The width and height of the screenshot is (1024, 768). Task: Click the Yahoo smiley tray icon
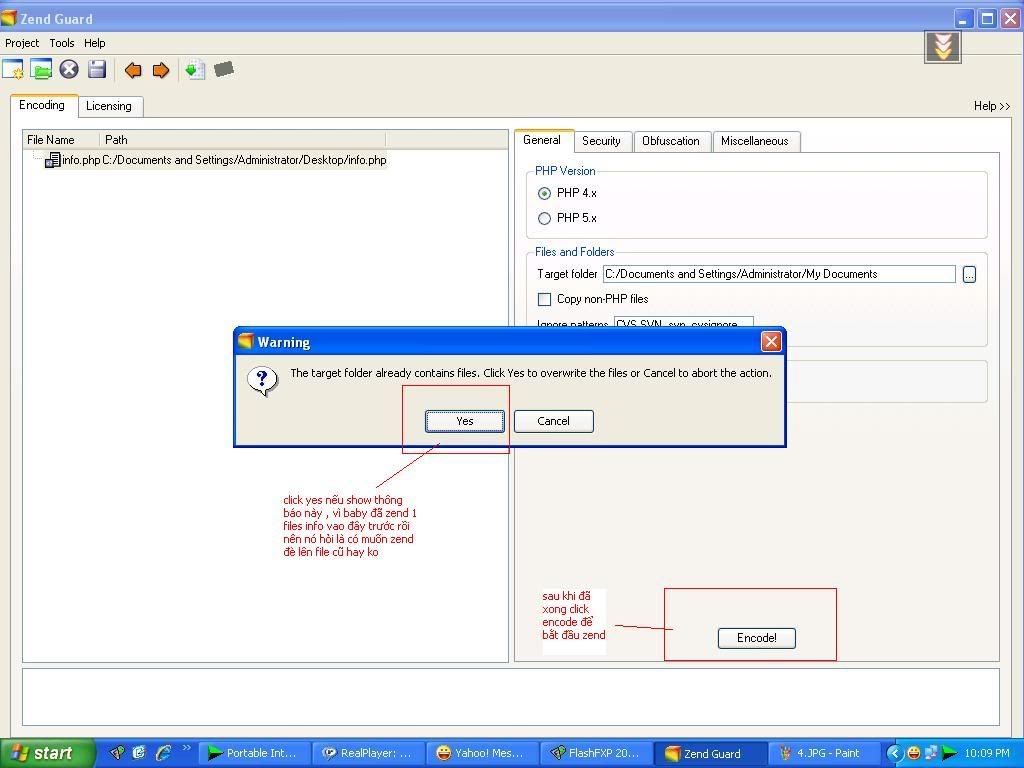coord(914,753)
